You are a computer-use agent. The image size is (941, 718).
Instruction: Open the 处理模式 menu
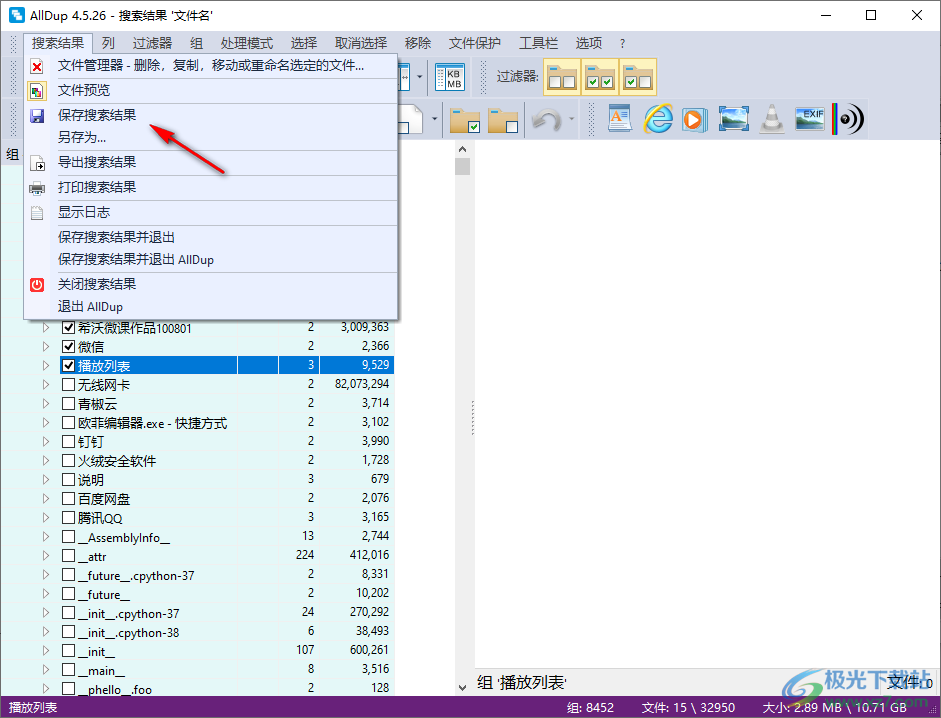(247, 43)
